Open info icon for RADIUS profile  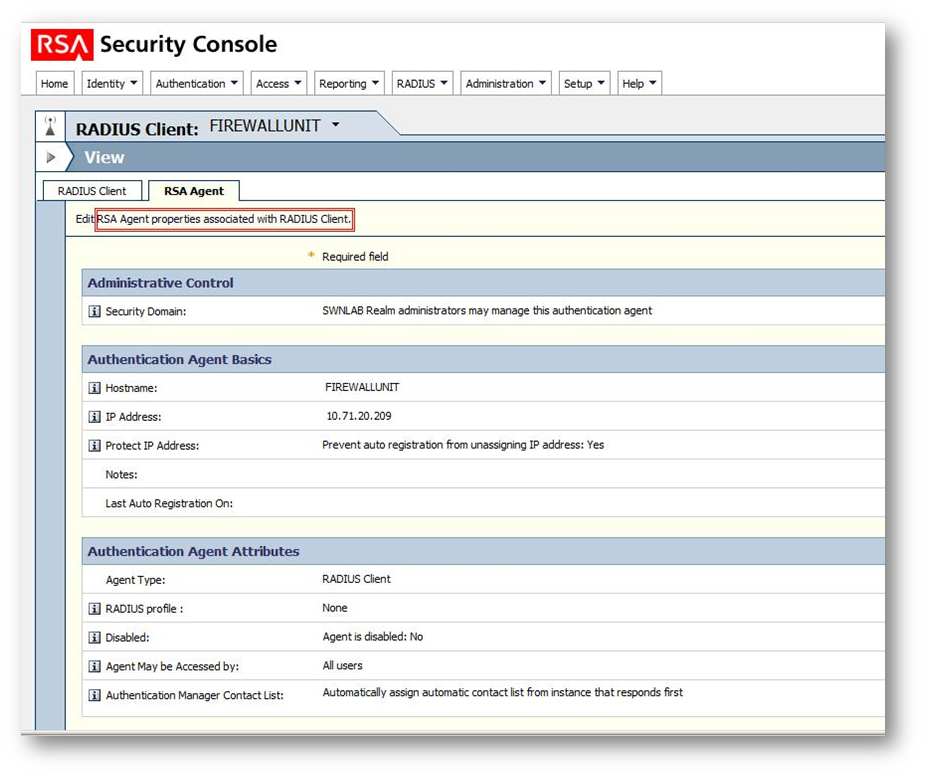94,609
